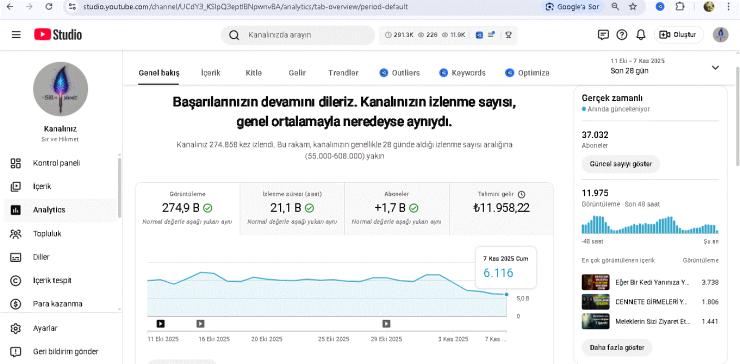Click the browser zoom magnifier icon
740x364 pixels.
[615, 7]
